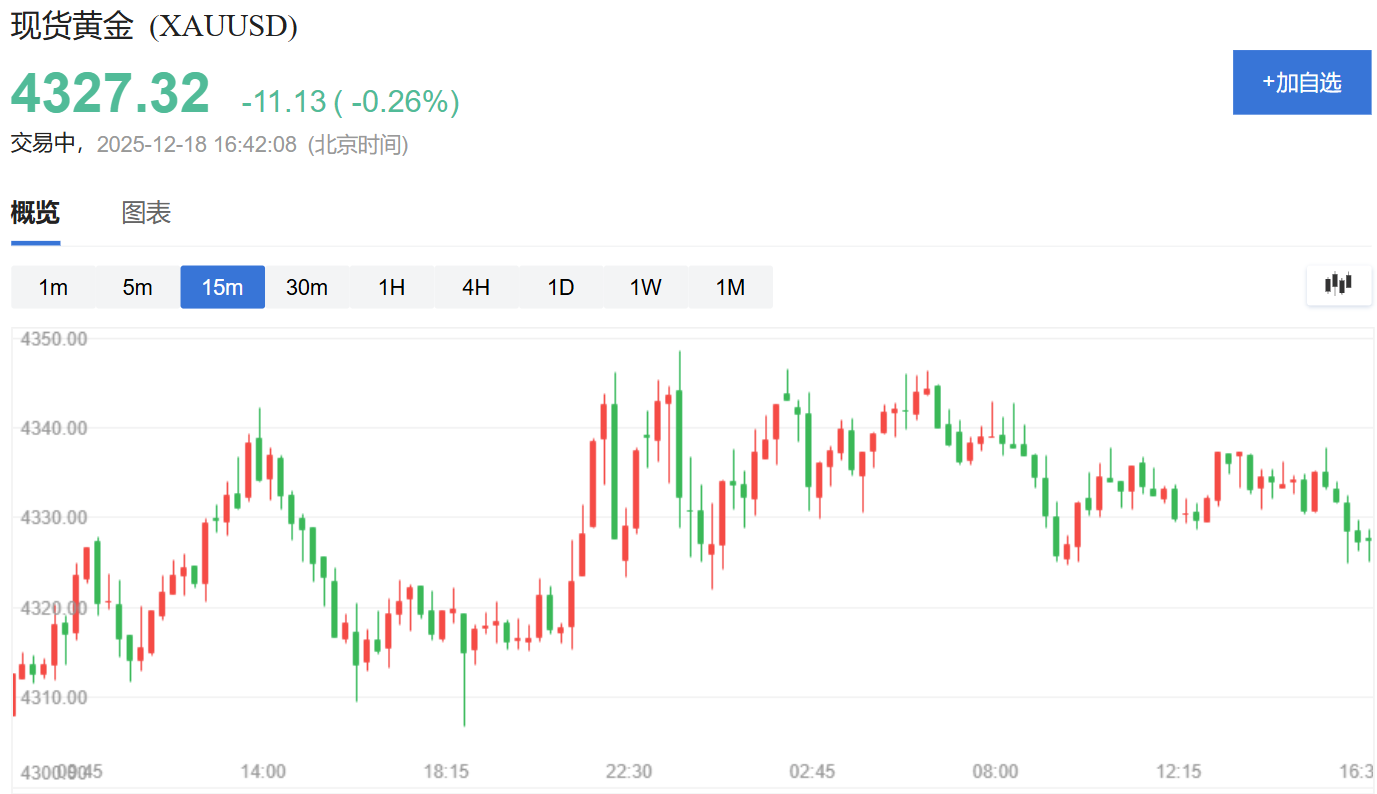
Task: Open the candlestick chart type icon
Action: [x=1339, y=285]
